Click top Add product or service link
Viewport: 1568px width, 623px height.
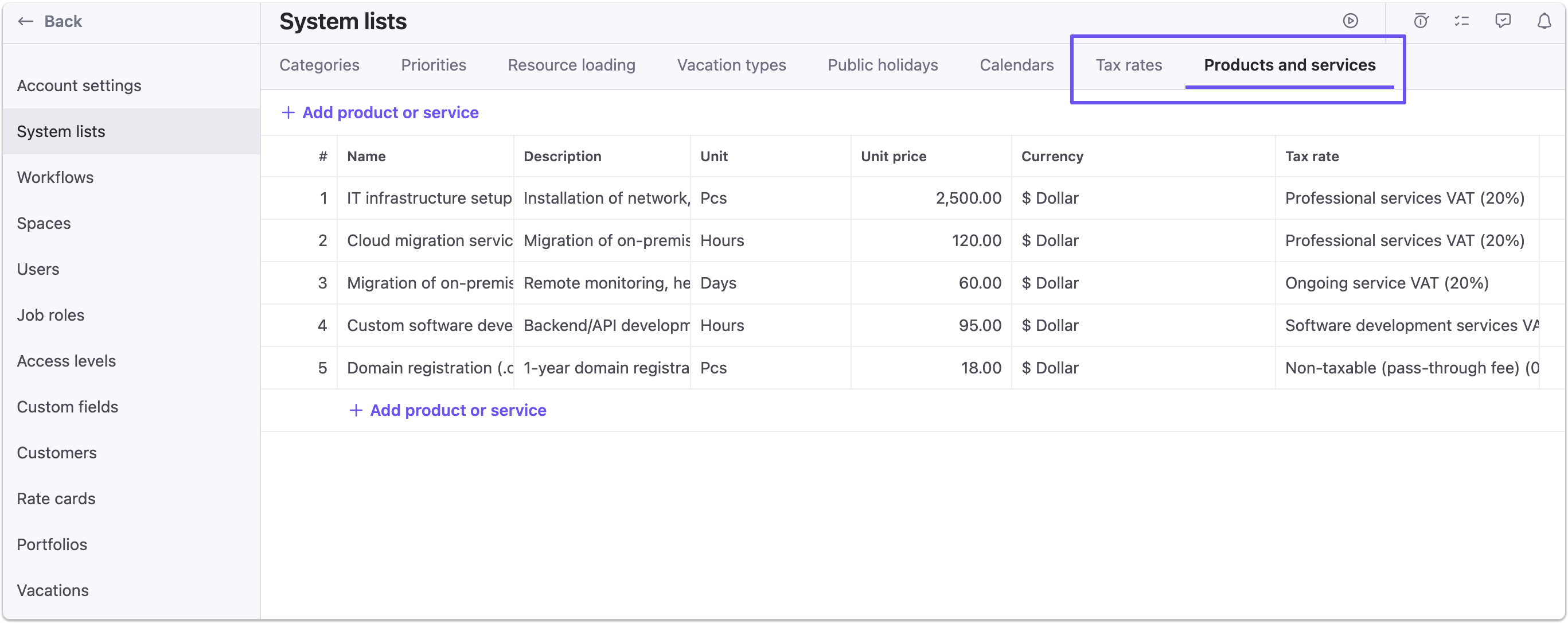coord(390,112)
